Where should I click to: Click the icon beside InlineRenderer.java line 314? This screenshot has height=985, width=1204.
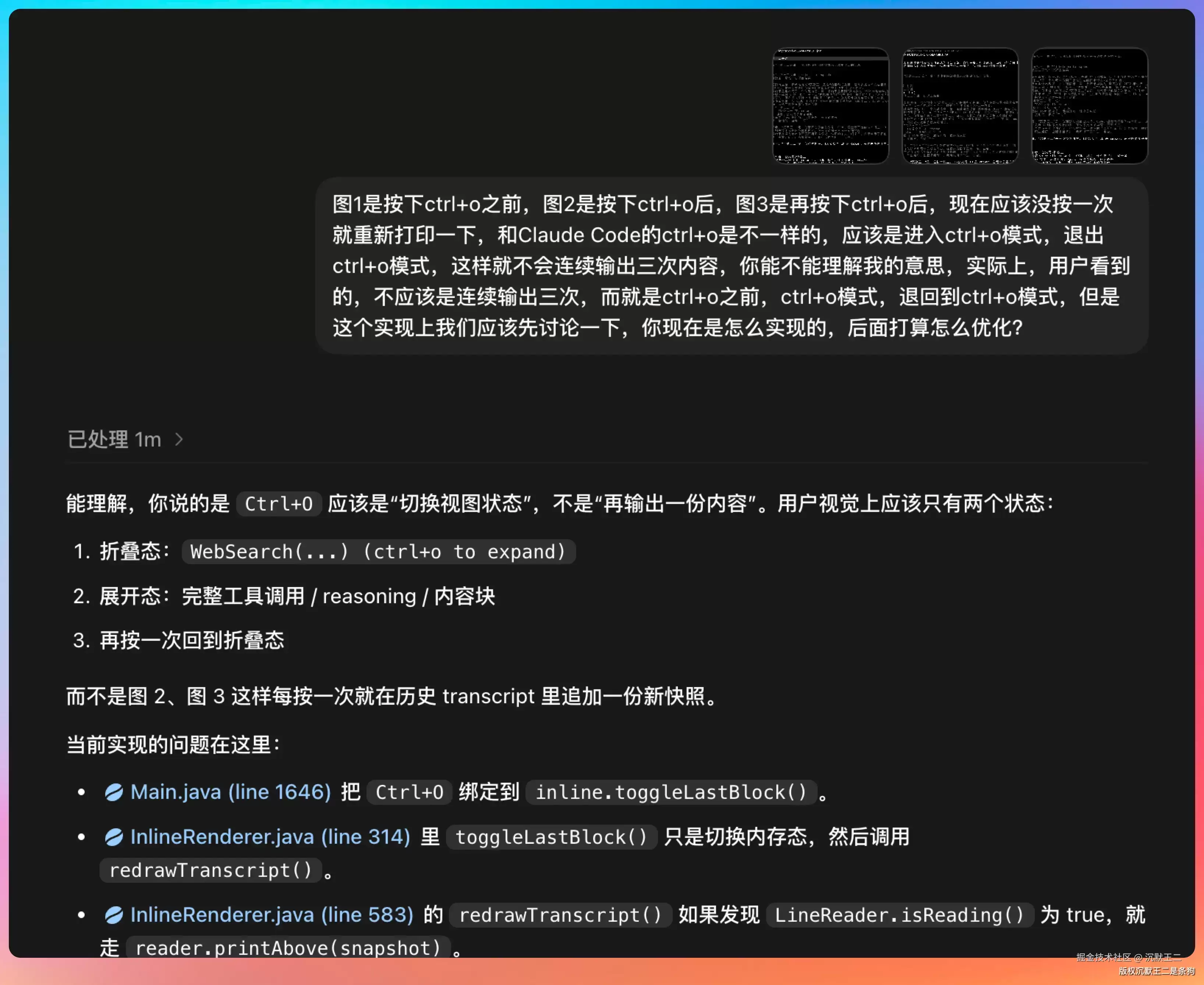(x=114, y=837)
